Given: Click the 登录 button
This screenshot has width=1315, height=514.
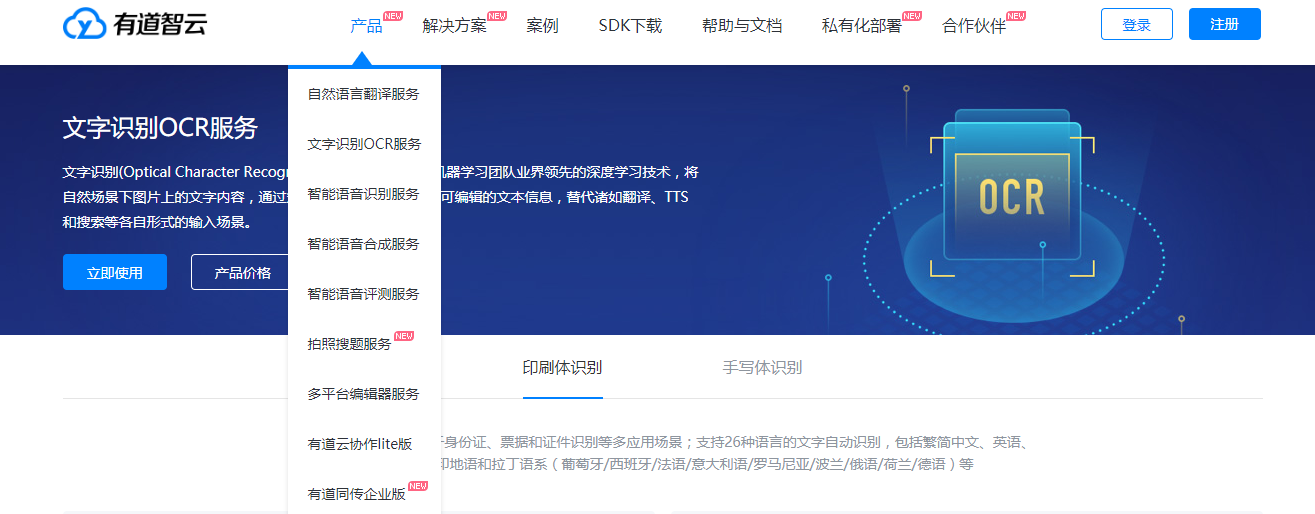Looking at the screenshot, I should [1137, 24].
